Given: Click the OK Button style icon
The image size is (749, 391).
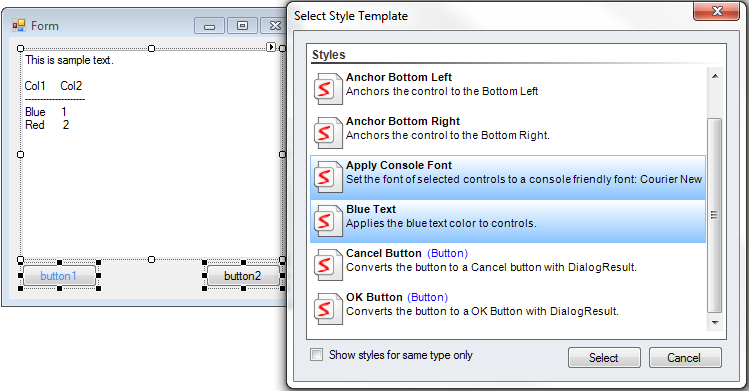Looking at the screenshot, I should pos(328,308).
